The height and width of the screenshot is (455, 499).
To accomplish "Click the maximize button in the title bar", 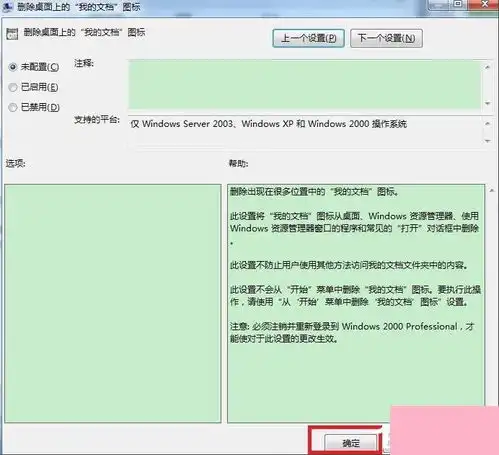I will tap(458, 4).
